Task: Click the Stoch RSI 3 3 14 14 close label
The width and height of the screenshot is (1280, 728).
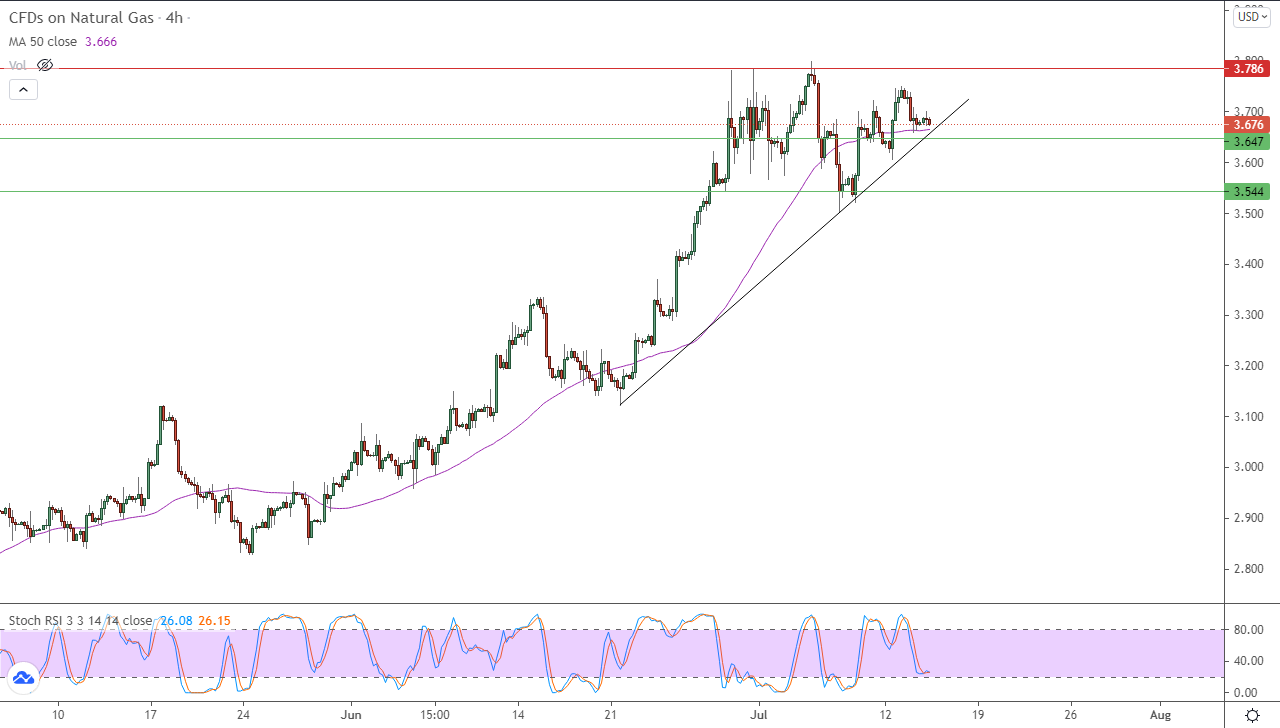Action: 80,621
